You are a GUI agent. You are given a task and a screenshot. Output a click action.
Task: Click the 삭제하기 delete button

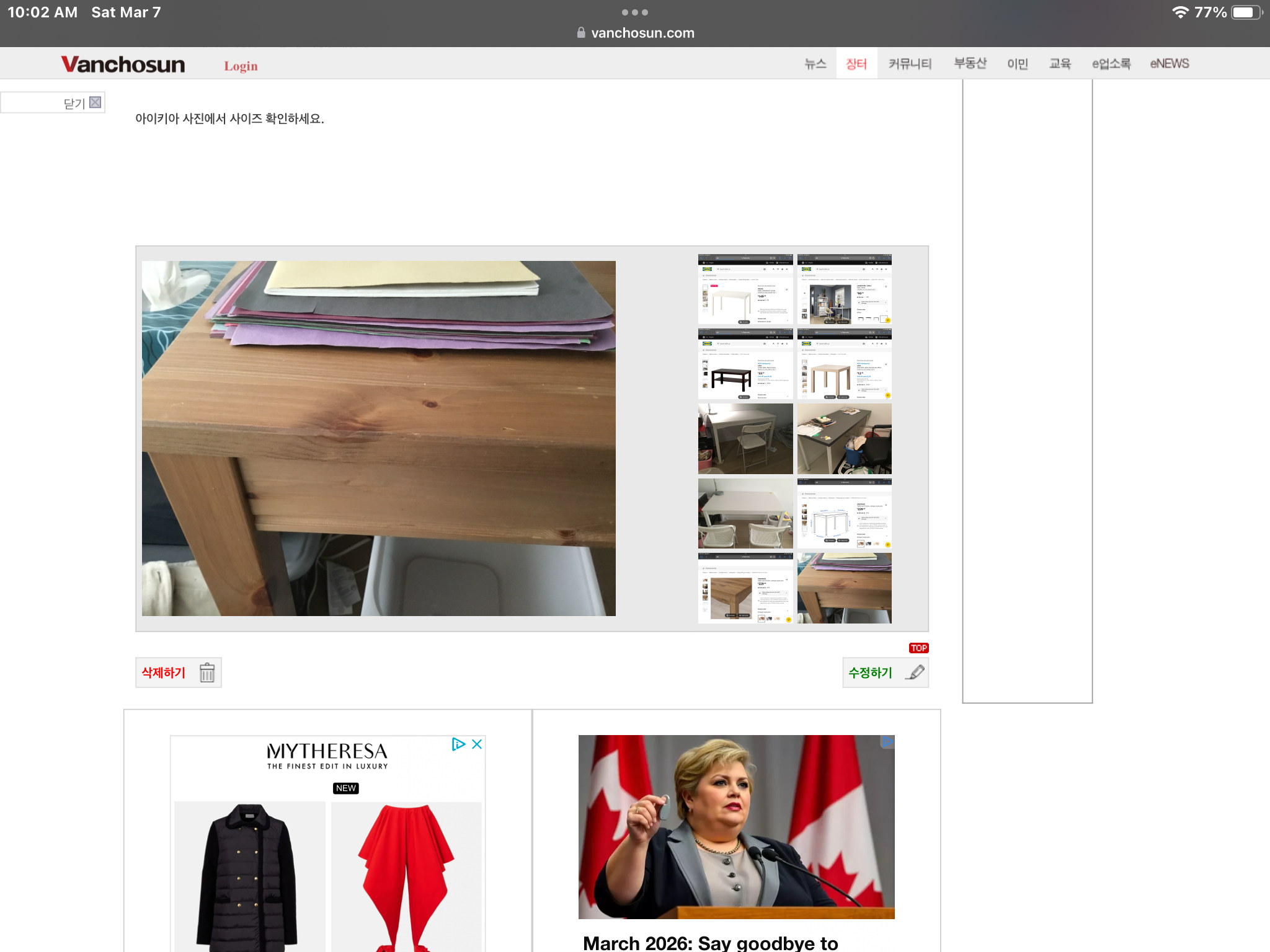point(164,672)
